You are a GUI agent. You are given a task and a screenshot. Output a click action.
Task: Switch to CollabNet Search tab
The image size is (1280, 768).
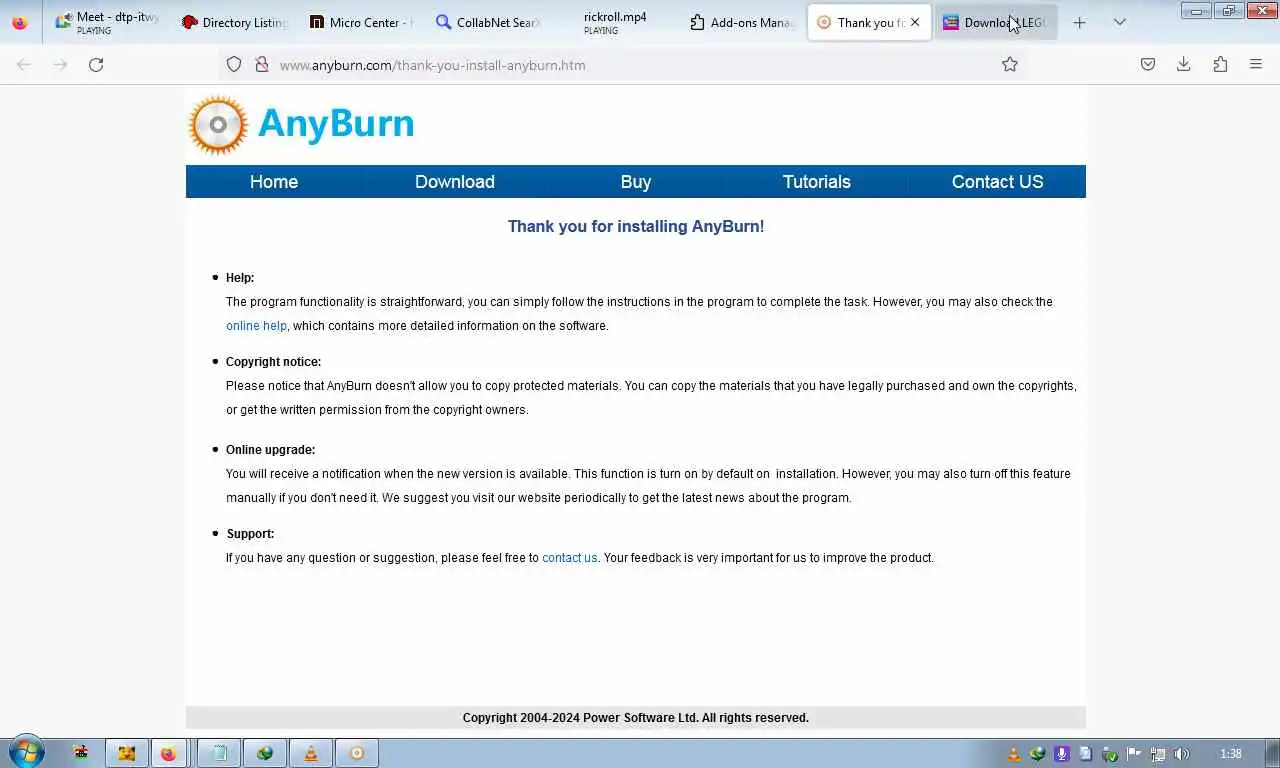[x=488, y=22]
